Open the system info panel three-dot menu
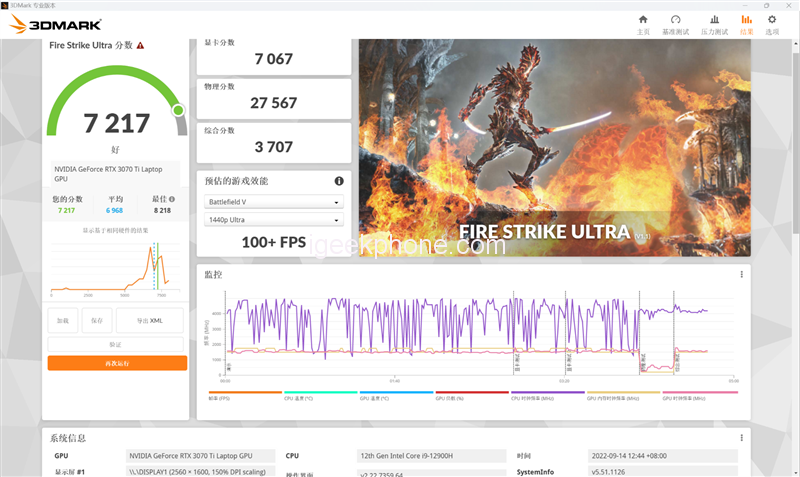The height and width of the screenshot is (477, 800). click(x=741, y=438)
